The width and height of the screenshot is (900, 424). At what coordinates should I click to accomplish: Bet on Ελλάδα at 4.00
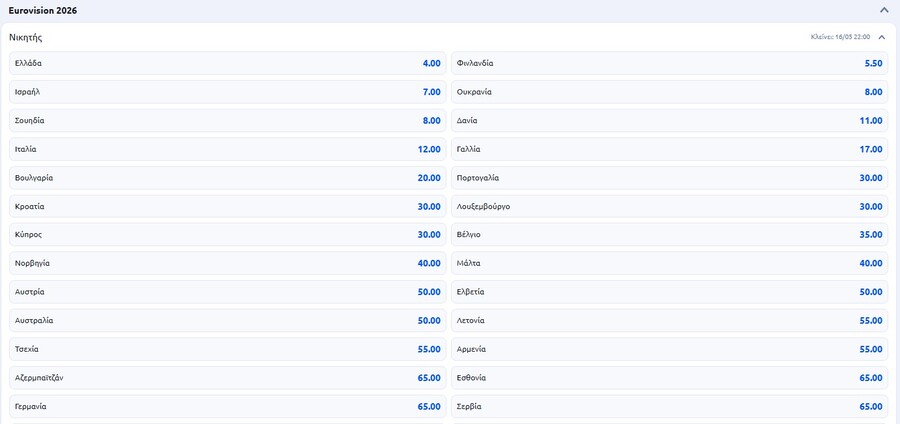(228, 63)
